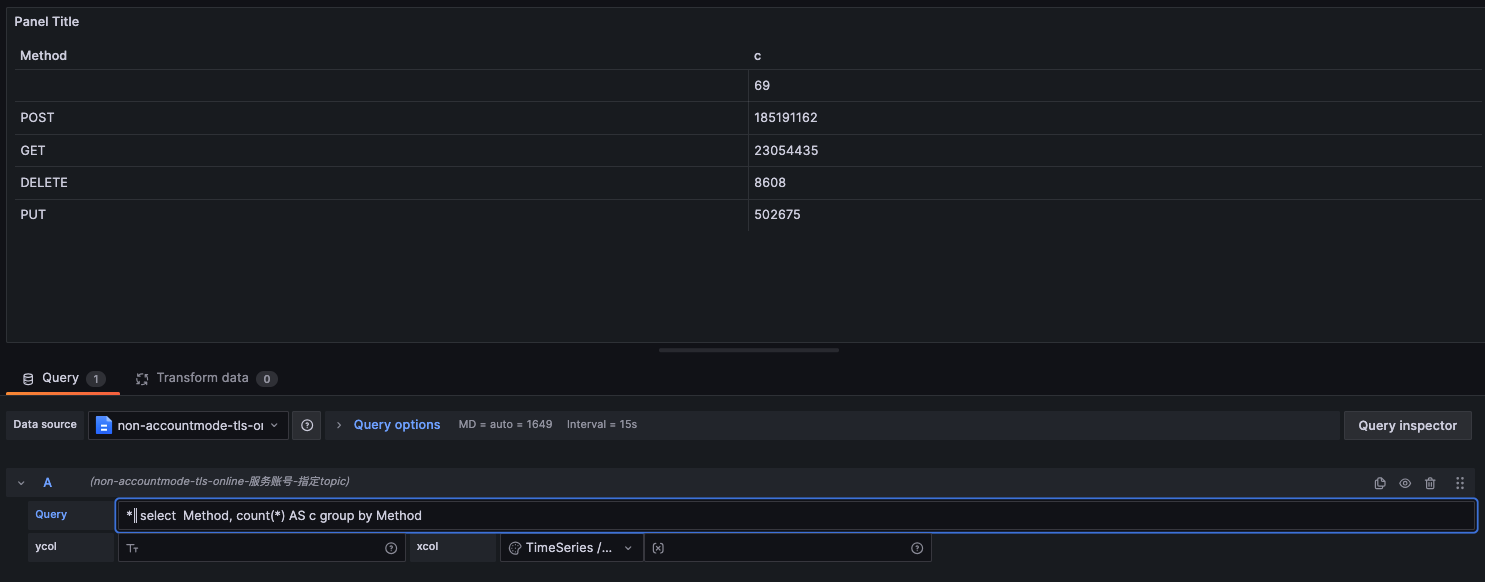
Task: Click the count value 8608
Action: coord(768,183)
